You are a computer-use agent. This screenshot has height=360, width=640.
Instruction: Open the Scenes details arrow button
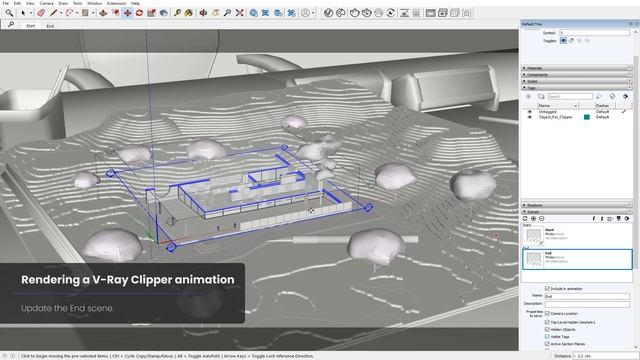coord(627,219)
